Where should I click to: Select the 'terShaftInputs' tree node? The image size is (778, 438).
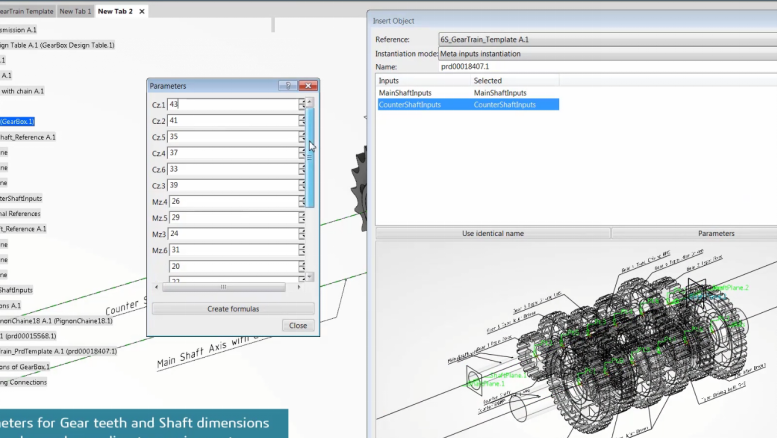pyautogui.click(x=21, y=198)
